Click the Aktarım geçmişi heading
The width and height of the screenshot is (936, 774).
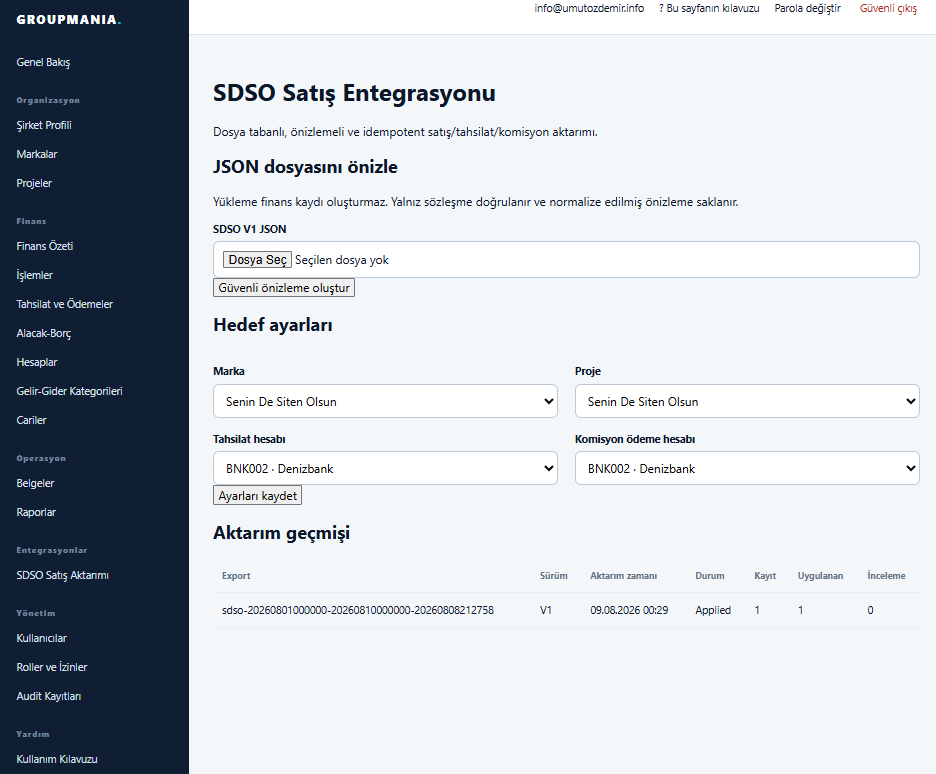click(281, 532)
